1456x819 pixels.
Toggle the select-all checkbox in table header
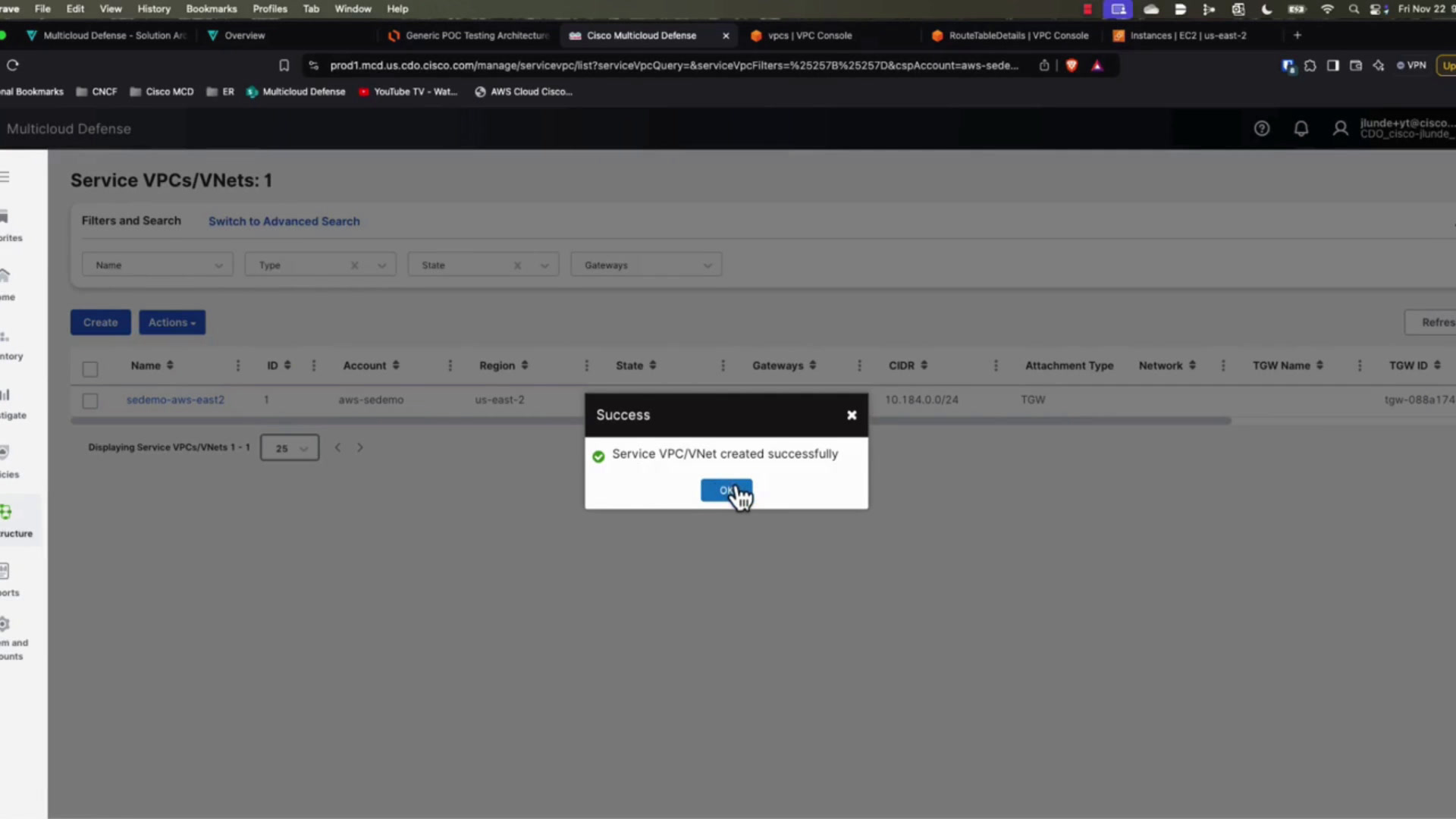[90, 369]
